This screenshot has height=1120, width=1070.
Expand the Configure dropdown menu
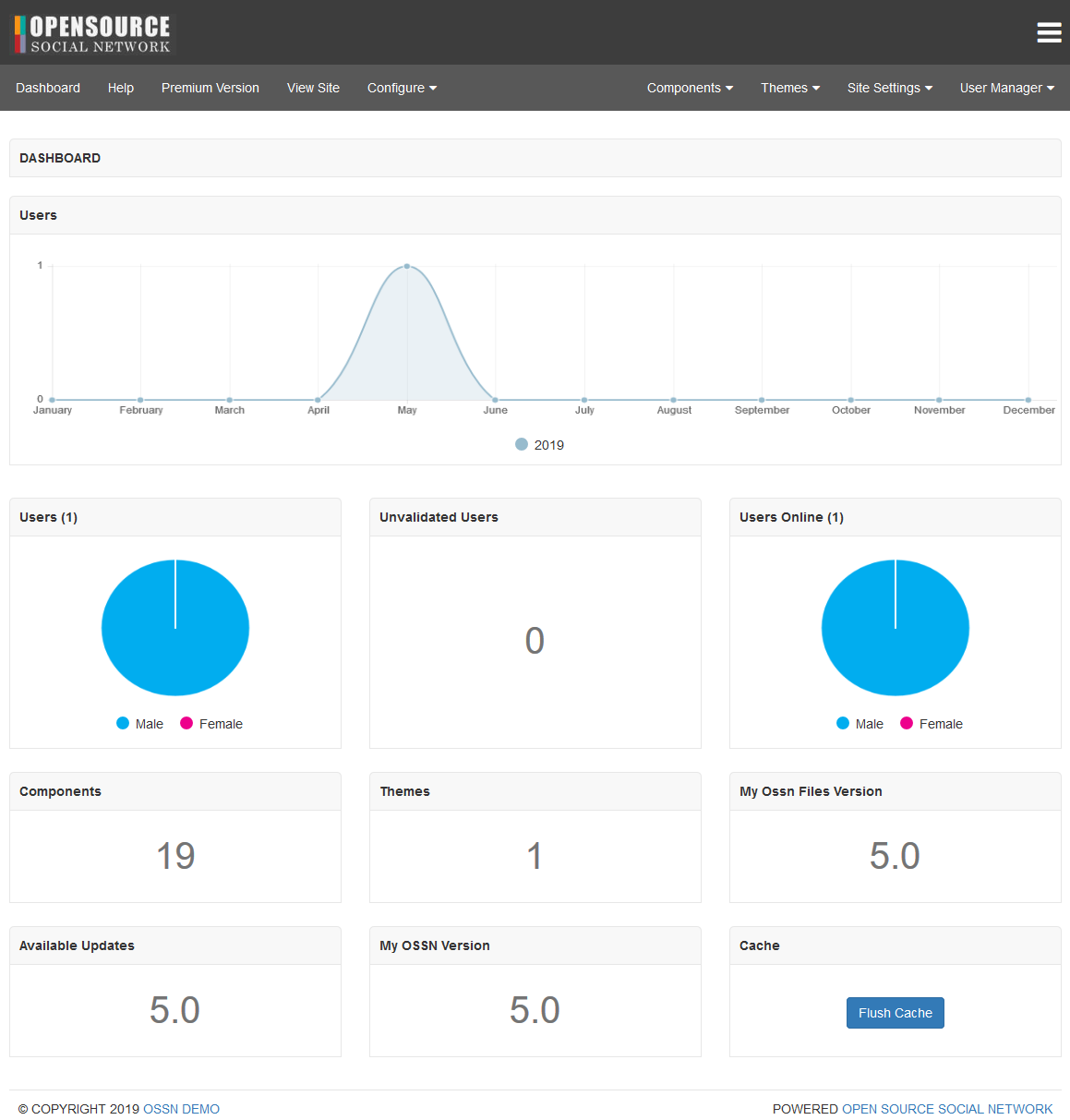click(x=402, y=88)
